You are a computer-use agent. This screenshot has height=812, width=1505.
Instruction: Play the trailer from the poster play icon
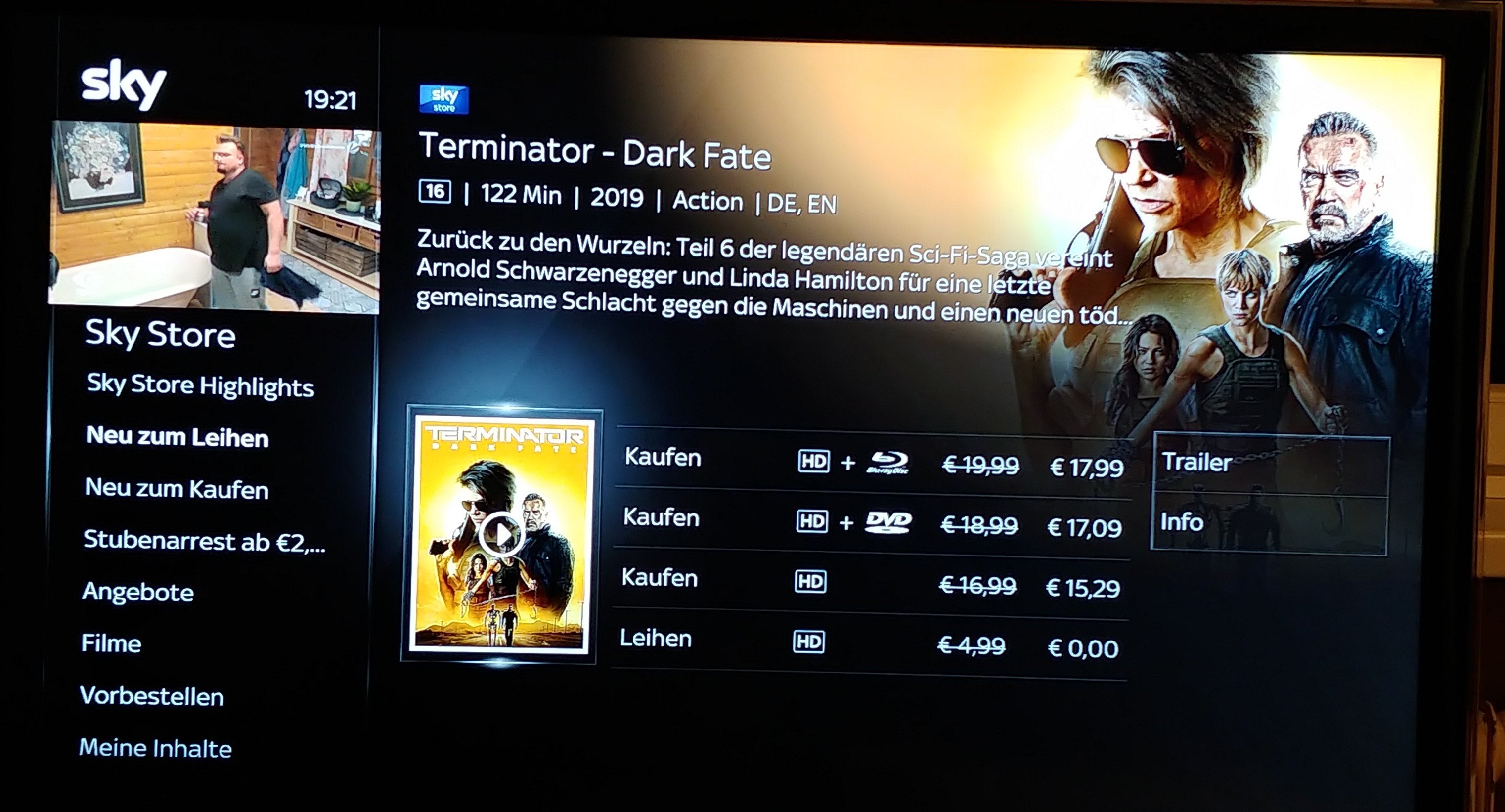click(x=501, y=534)
